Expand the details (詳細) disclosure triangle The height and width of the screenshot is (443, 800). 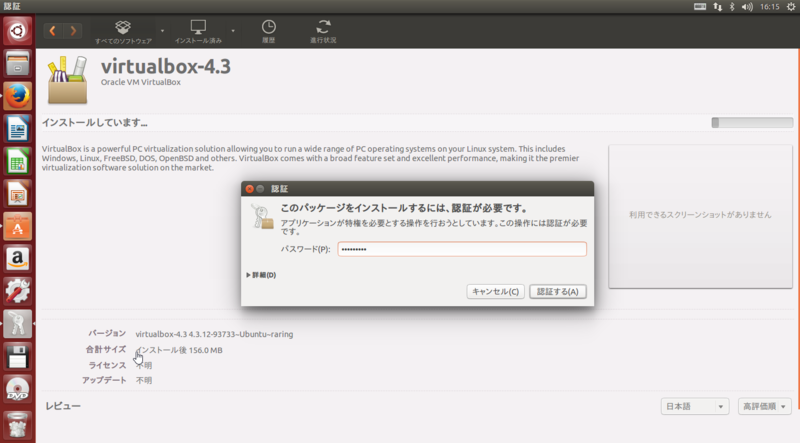pyautogui.click(x=248, y=275)
